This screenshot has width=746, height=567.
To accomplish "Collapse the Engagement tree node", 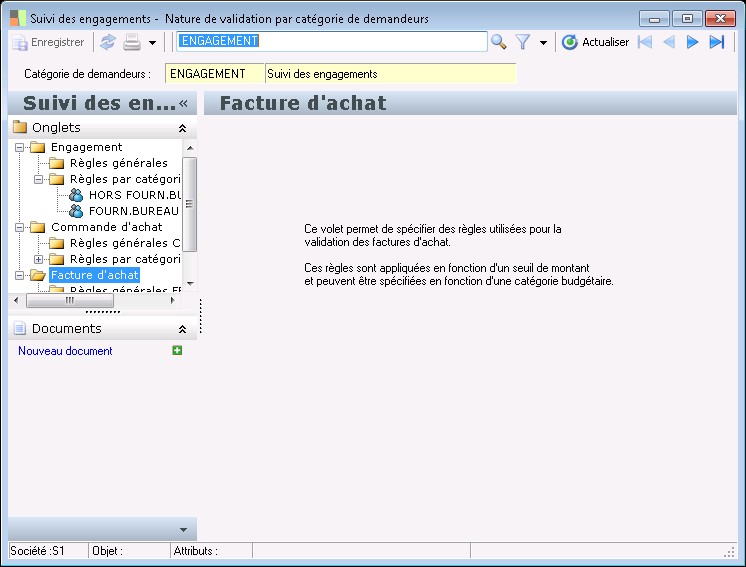I will pyautogui.click(x=19, y=147).
